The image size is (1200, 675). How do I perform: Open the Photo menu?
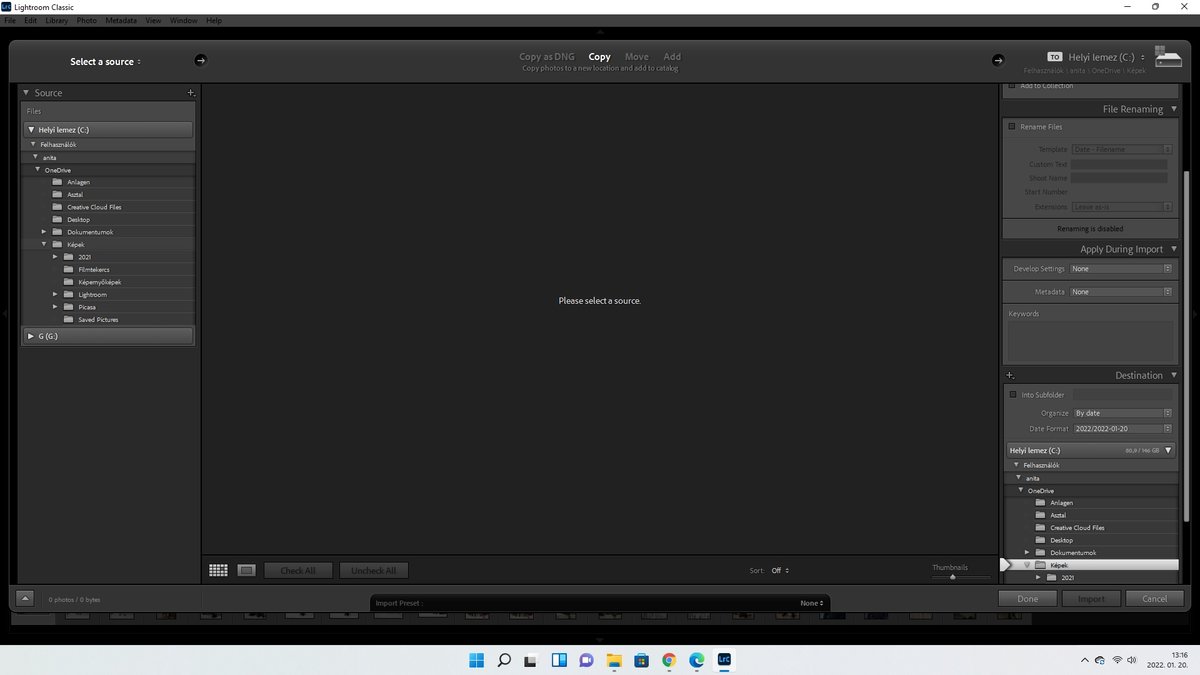[x=87, y=20]
